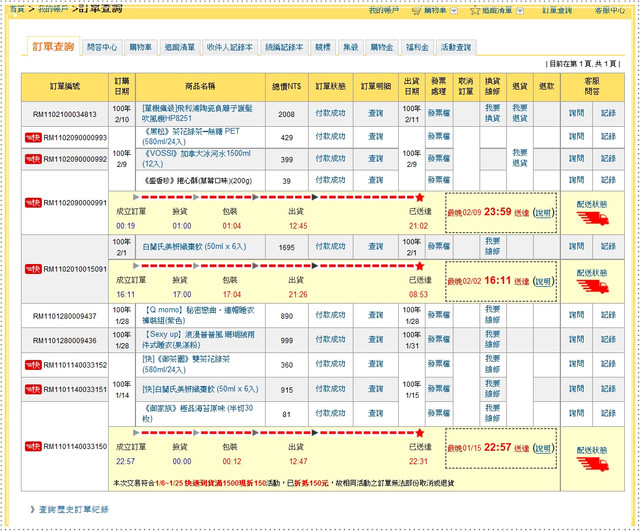640x531 pixels.
Task: Click the shopping cart icon in top navigation
Action: click(x=416, y=11)
